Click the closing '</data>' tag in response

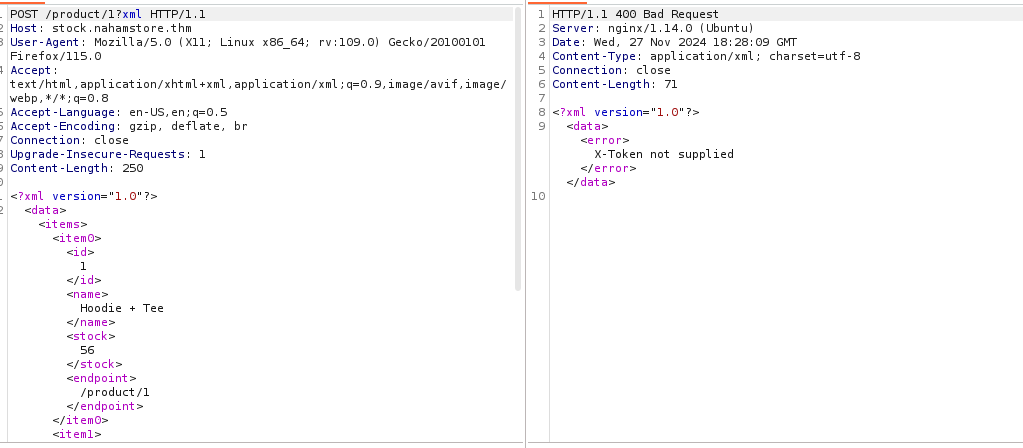point(590,183)
